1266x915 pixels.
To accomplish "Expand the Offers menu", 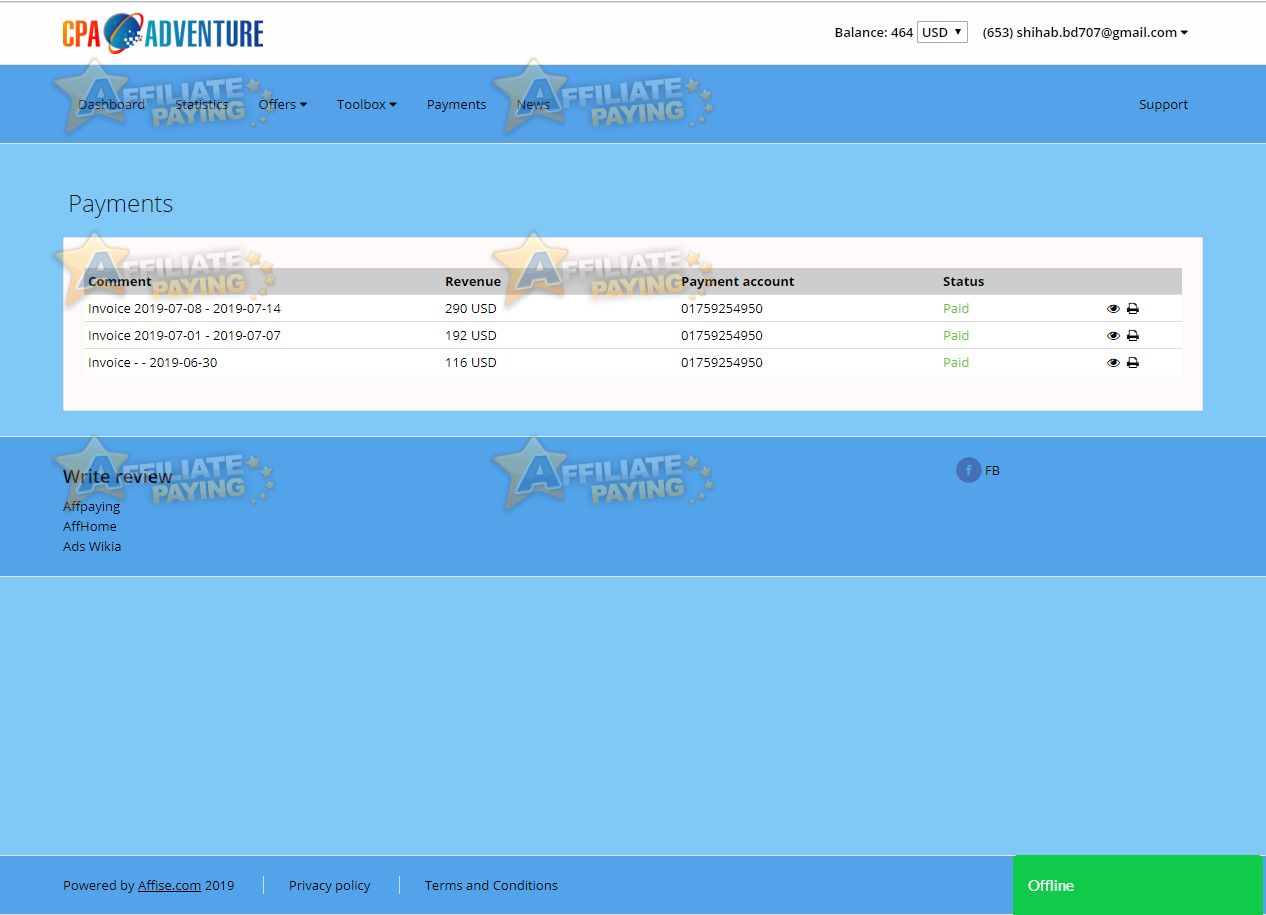I will pyautogui.click(x=283, y=104).
